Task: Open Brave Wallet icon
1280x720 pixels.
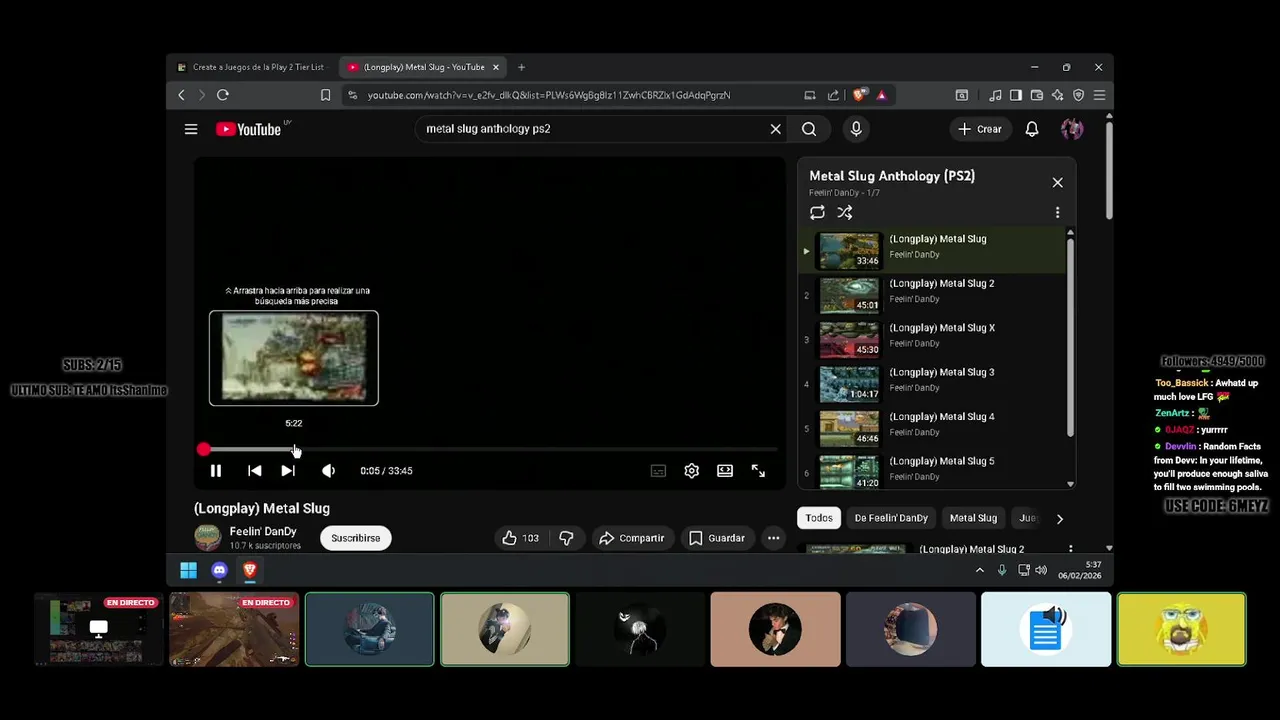Action: 1037,95
